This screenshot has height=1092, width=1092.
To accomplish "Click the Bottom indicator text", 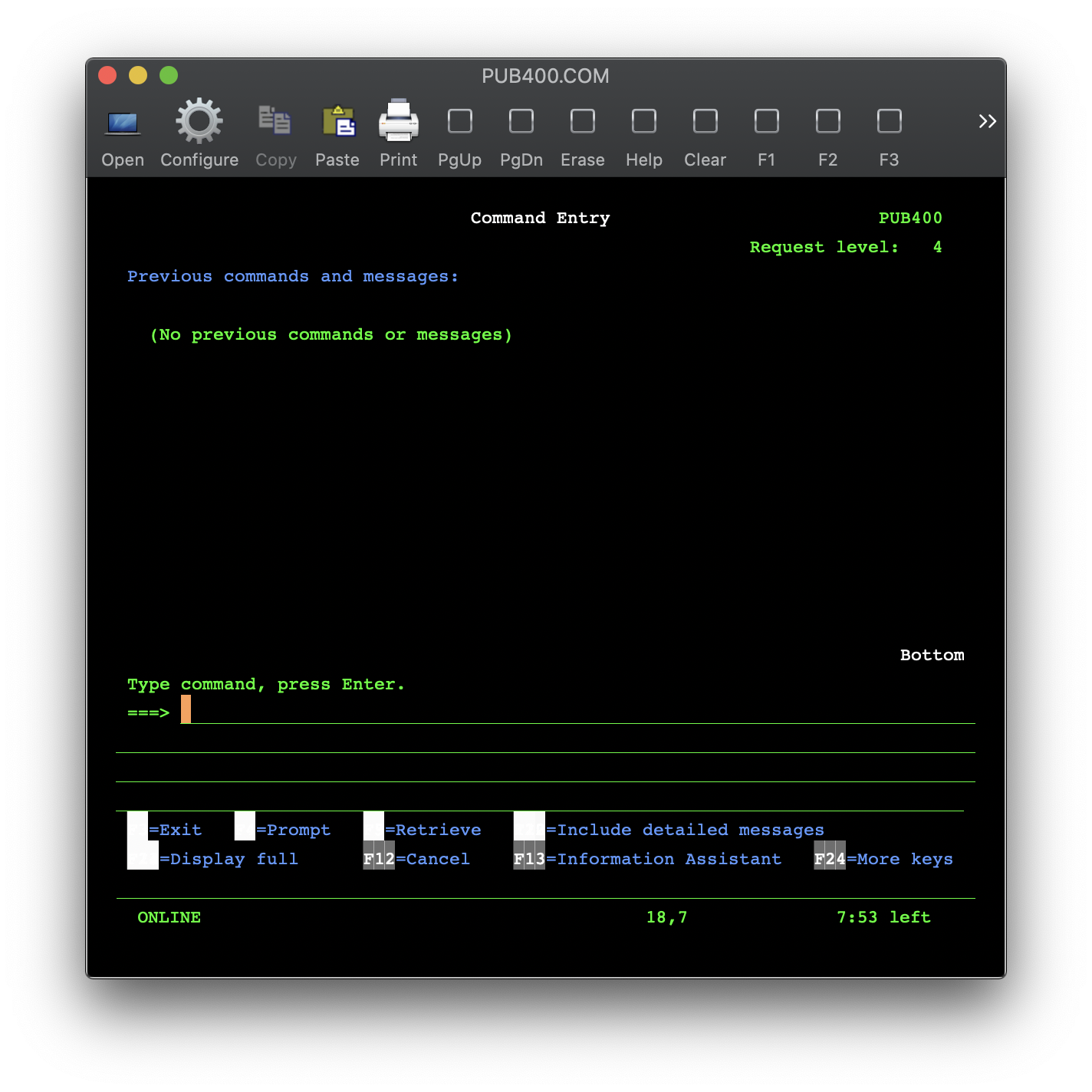I will point(932,655).
